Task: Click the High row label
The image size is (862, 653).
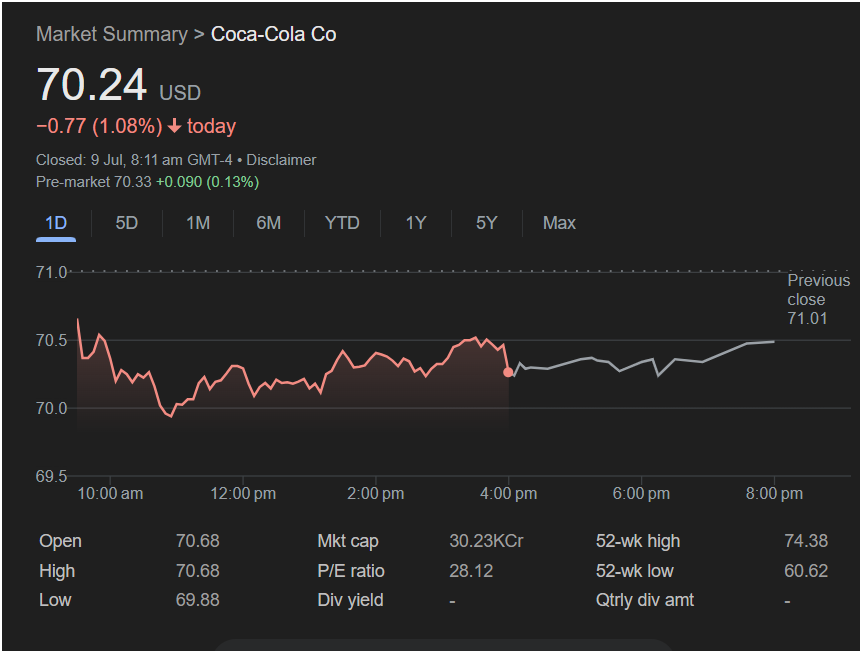Action: pyautogui.click(x=57, y=571)
